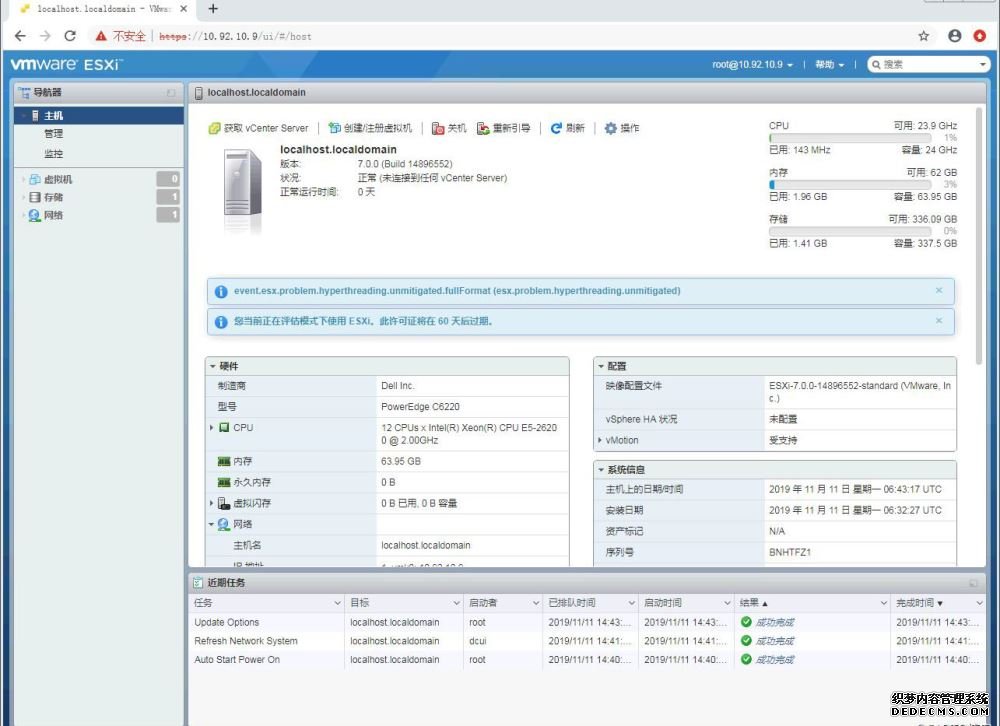
Task: Select 管理 under 主机 in navigator
Action: tap(53, 133)
